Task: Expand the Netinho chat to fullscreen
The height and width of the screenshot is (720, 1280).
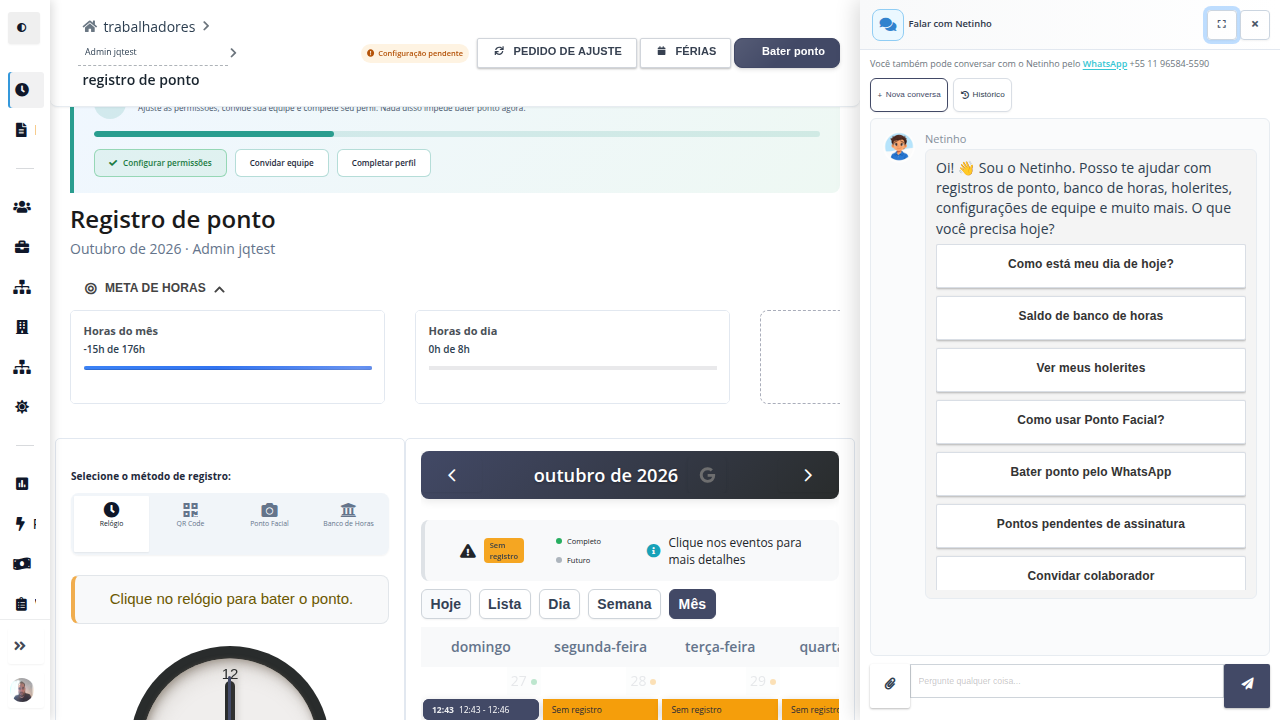Action: coord(1222,24)
